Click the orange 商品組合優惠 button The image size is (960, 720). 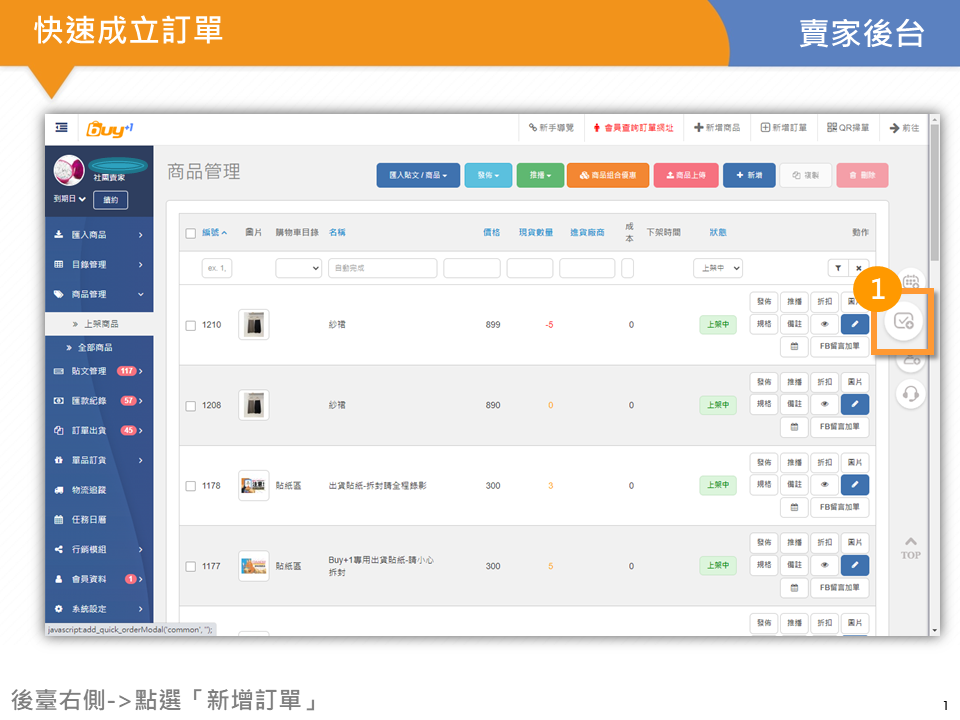[x=608, y=175]
